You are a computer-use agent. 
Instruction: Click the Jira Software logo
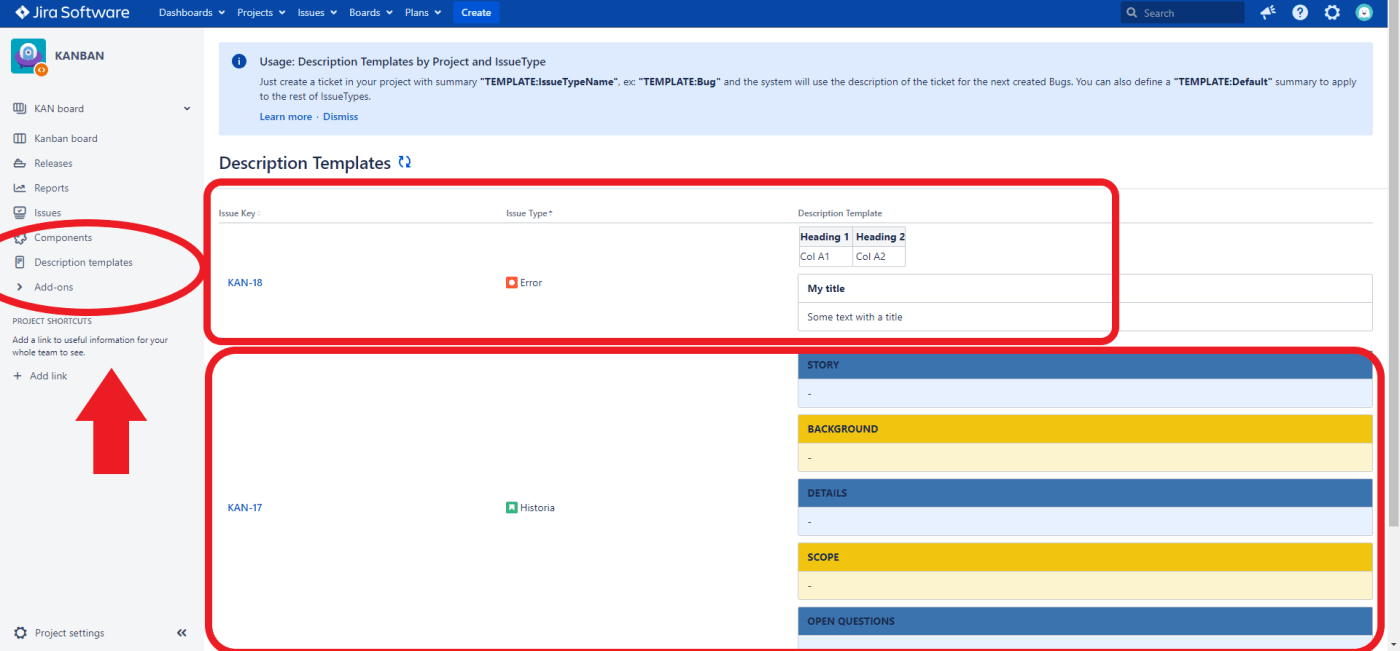click(72, 13)
